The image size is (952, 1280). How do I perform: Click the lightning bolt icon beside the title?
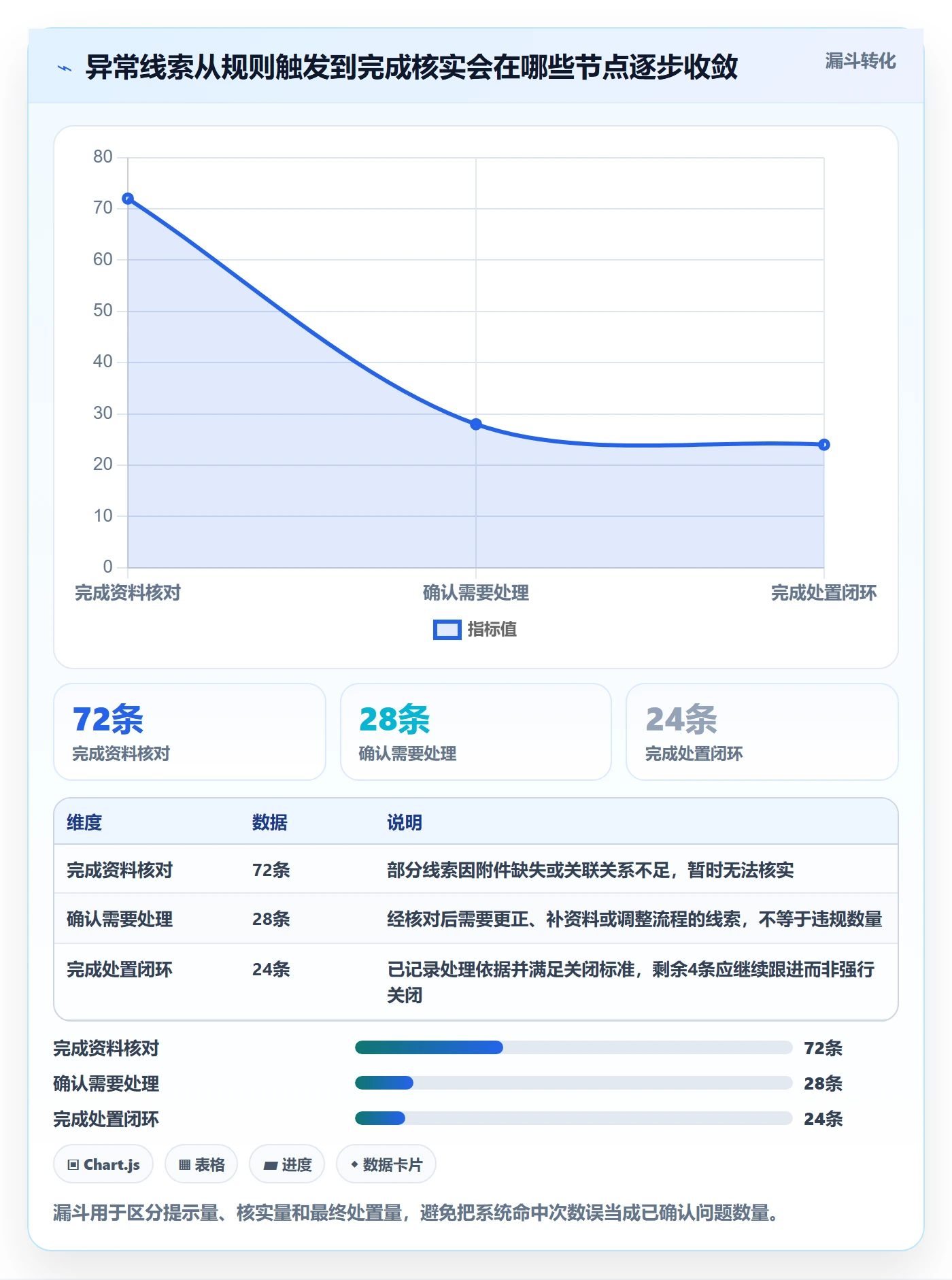click(x=65, y=68)
